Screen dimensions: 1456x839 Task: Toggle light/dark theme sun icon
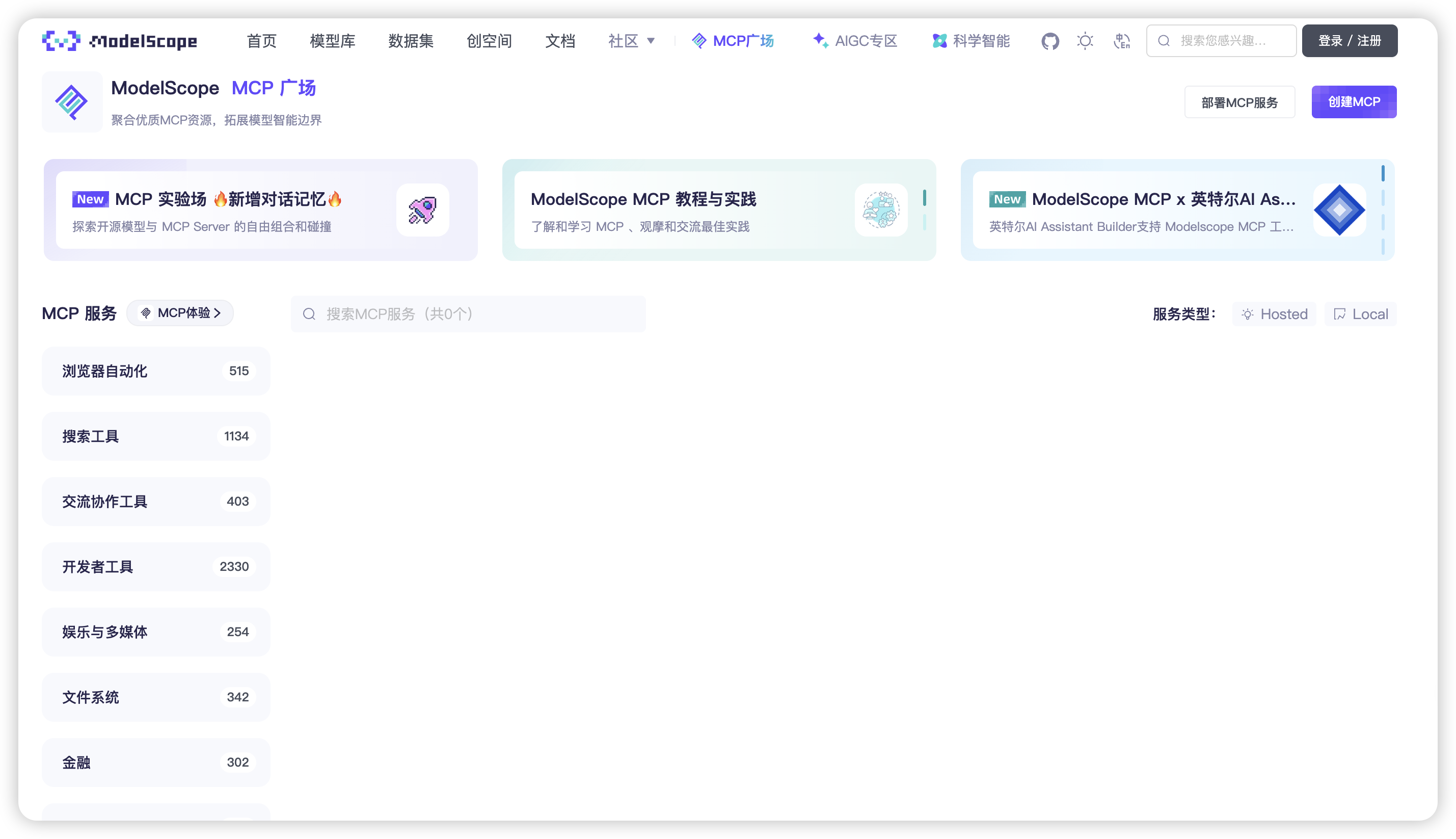click(1085, 41)
